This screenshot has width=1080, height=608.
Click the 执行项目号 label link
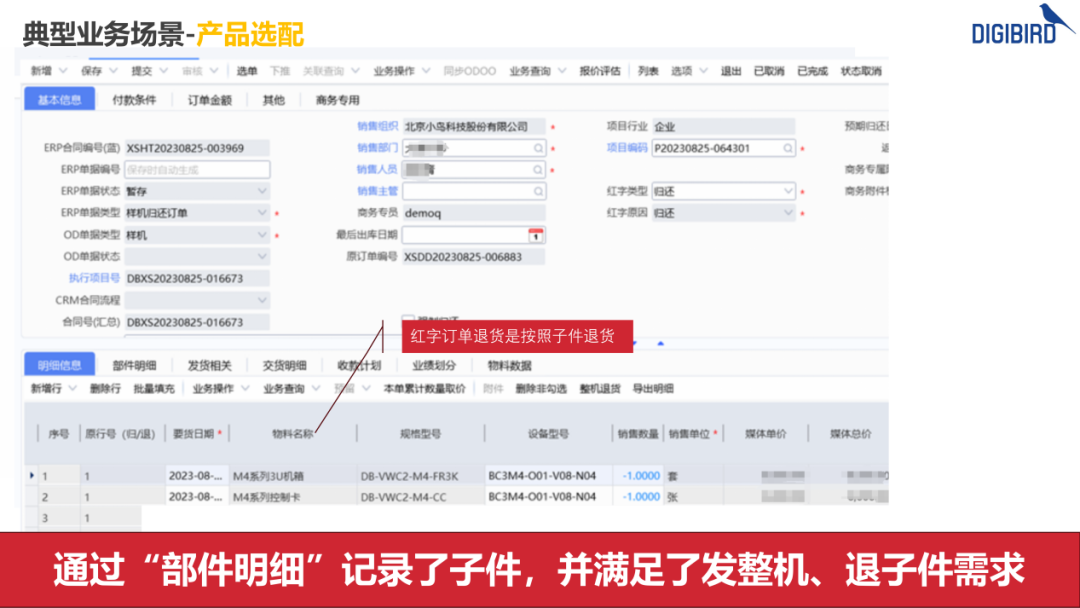tap(94, 278)
